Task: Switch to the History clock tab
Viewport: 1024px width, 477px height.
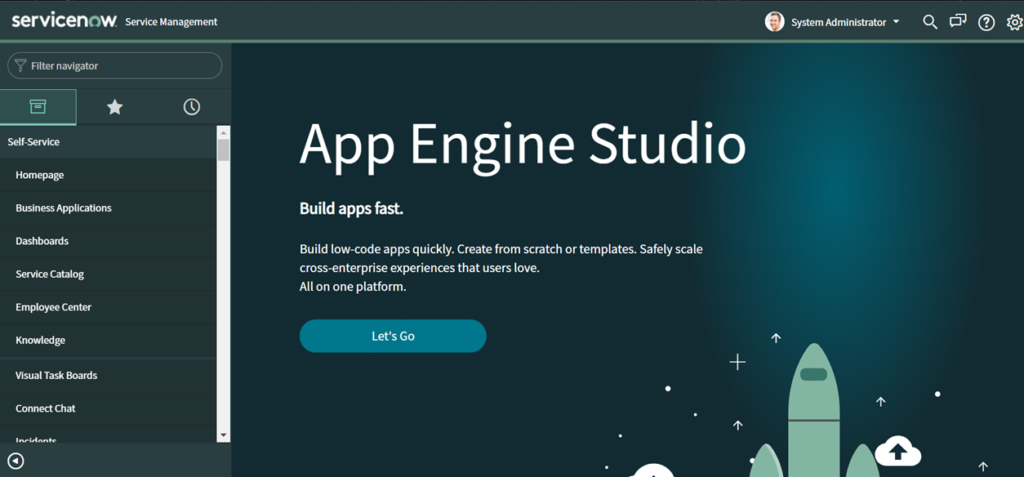Action: click(192, 107)
